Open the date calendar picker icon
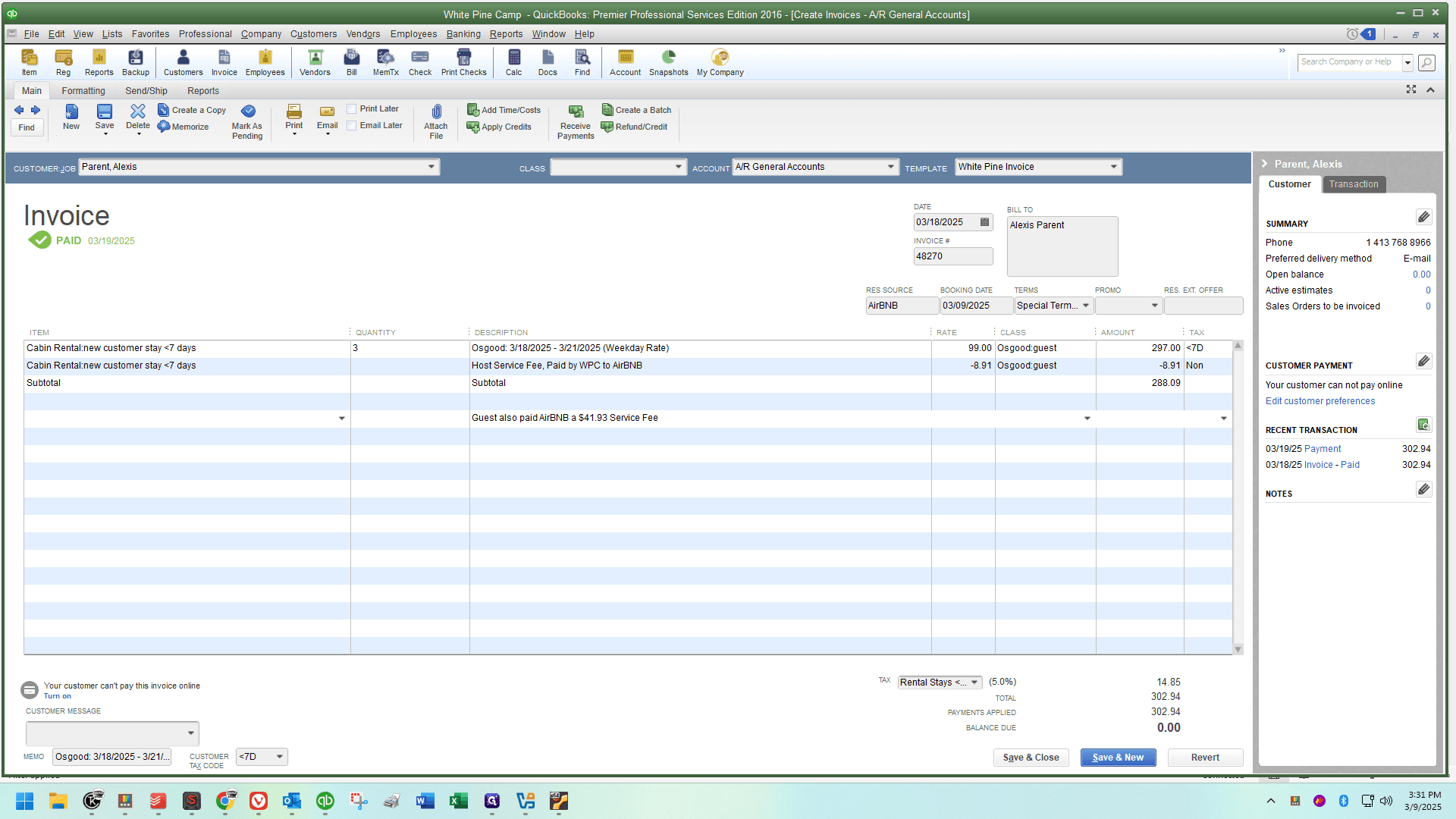 coord(984,222)
